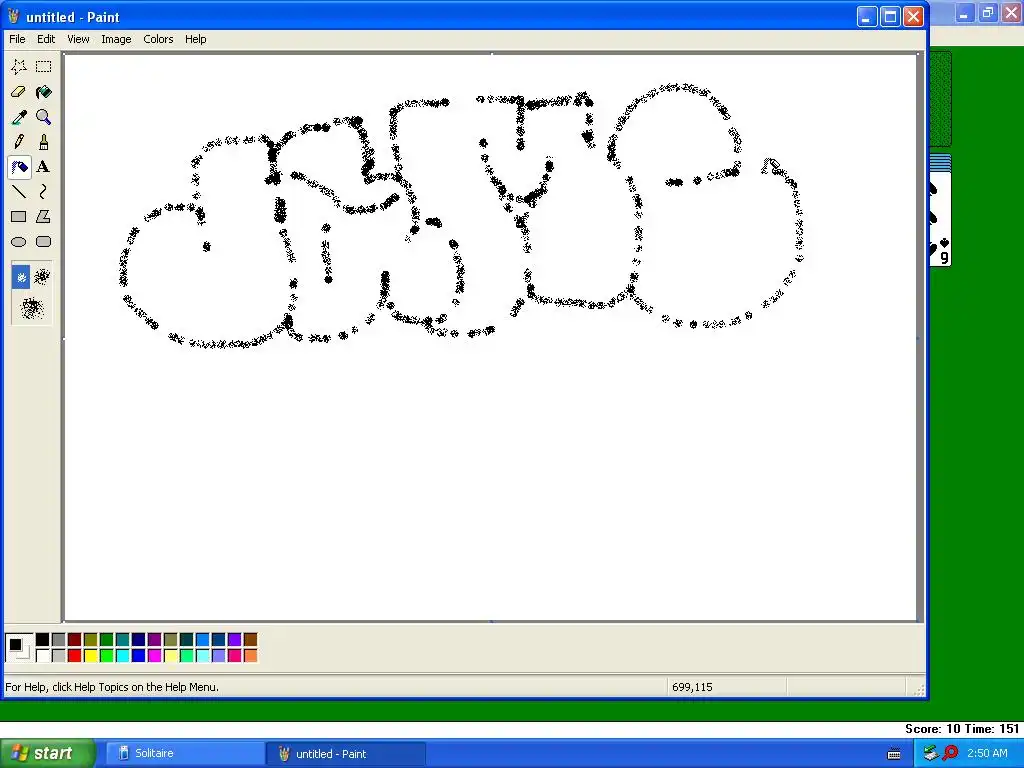Pick the bright red swatch
This screenshot has height=768, width=1024.
pyautogui.click(x=74, y=655)
